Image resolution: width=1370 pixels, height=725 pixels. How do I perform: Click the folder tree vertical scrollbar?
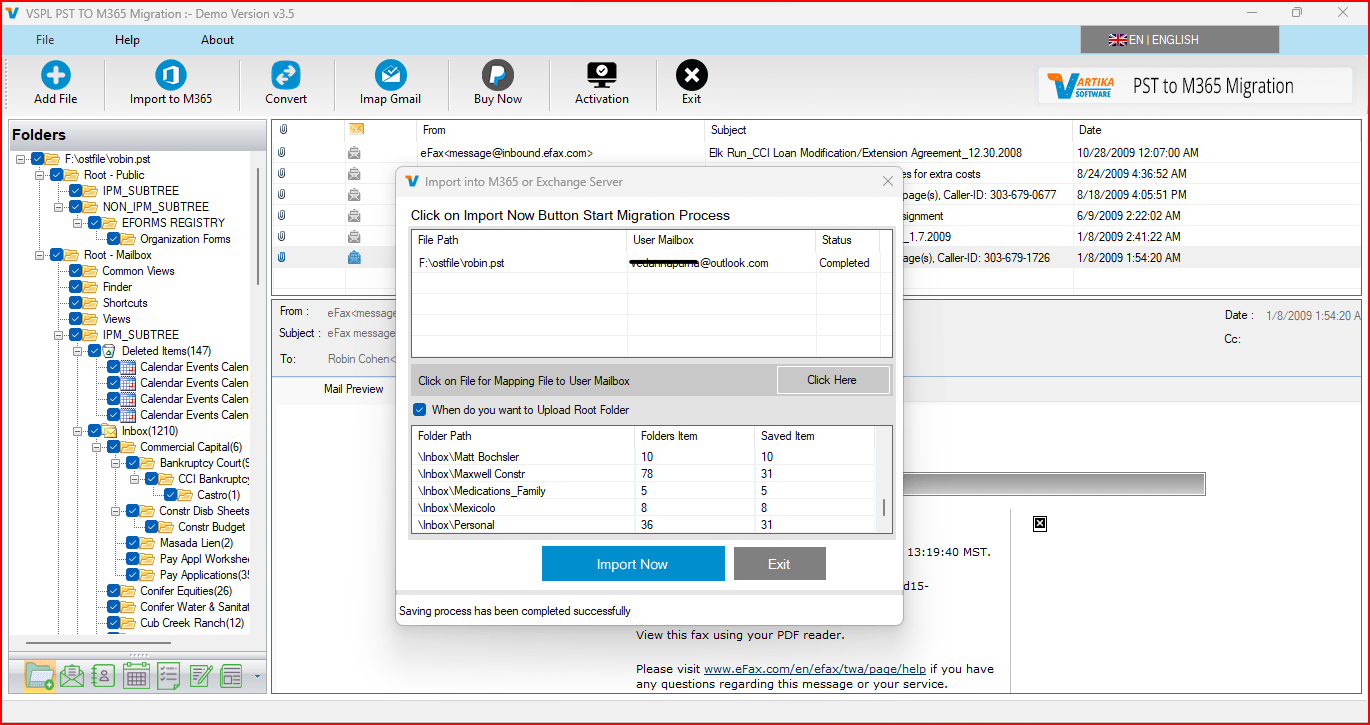[x=259, y=225]
